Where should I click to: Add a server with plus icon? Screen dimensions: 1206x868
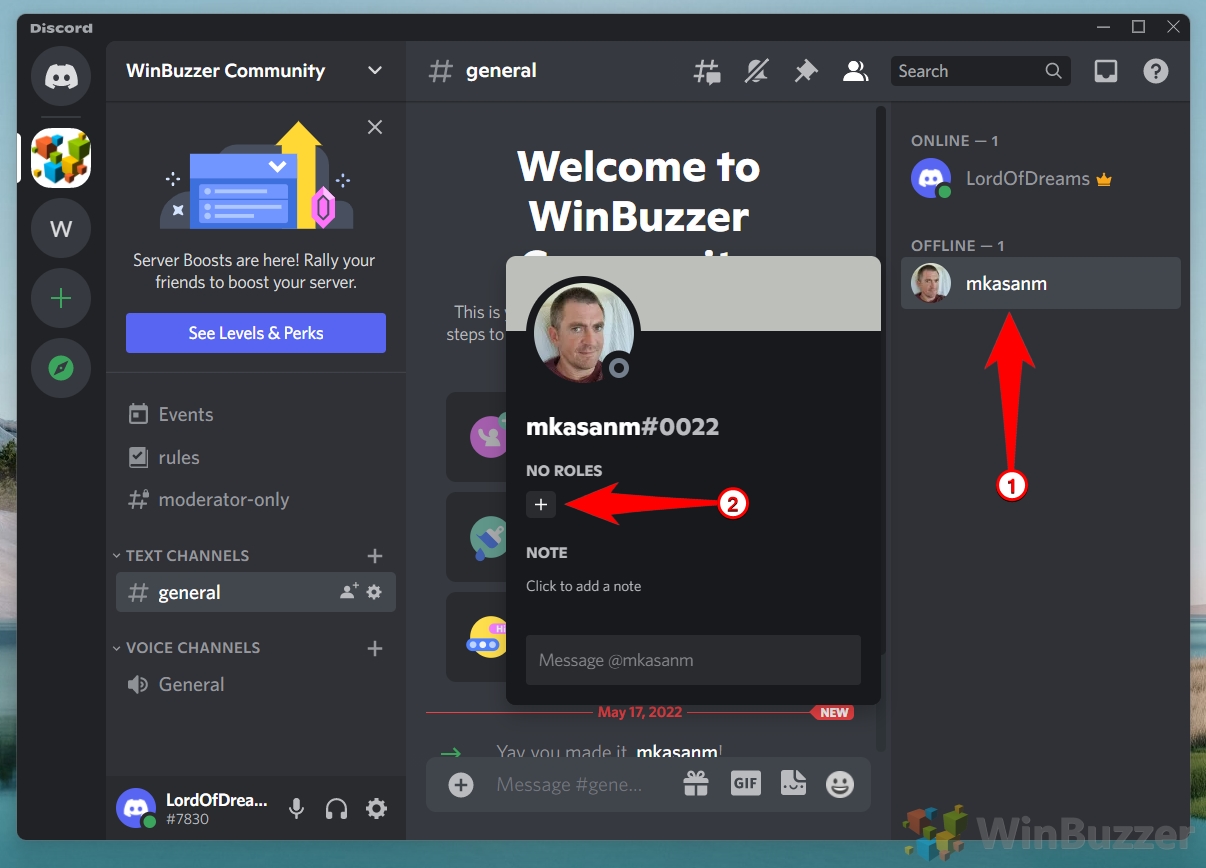(61, 298)
